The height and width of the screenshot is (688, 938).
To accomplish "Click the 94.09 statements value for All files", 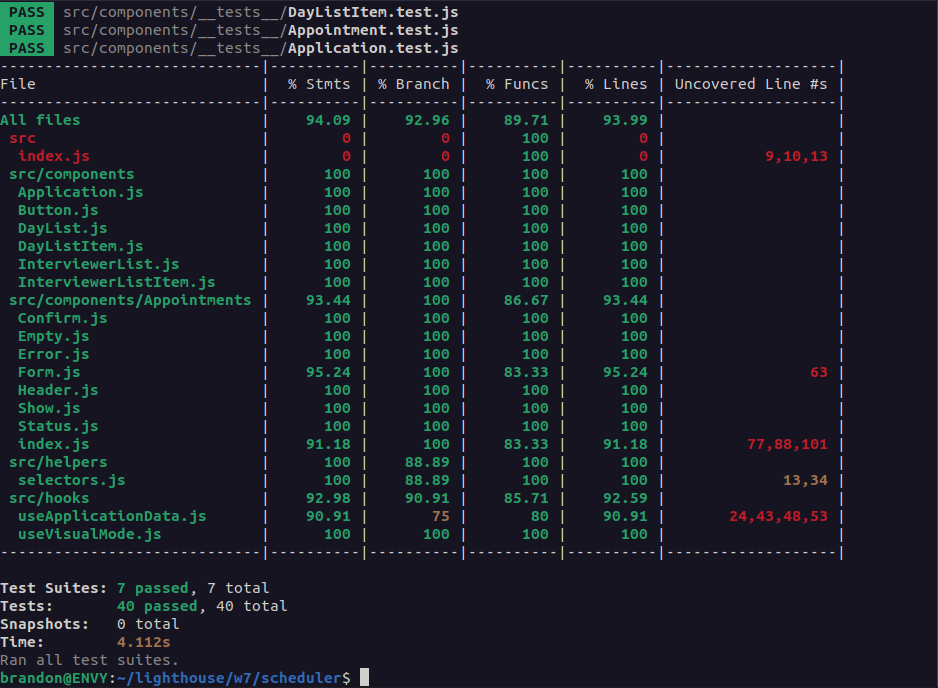I will (x=328, y=120).
